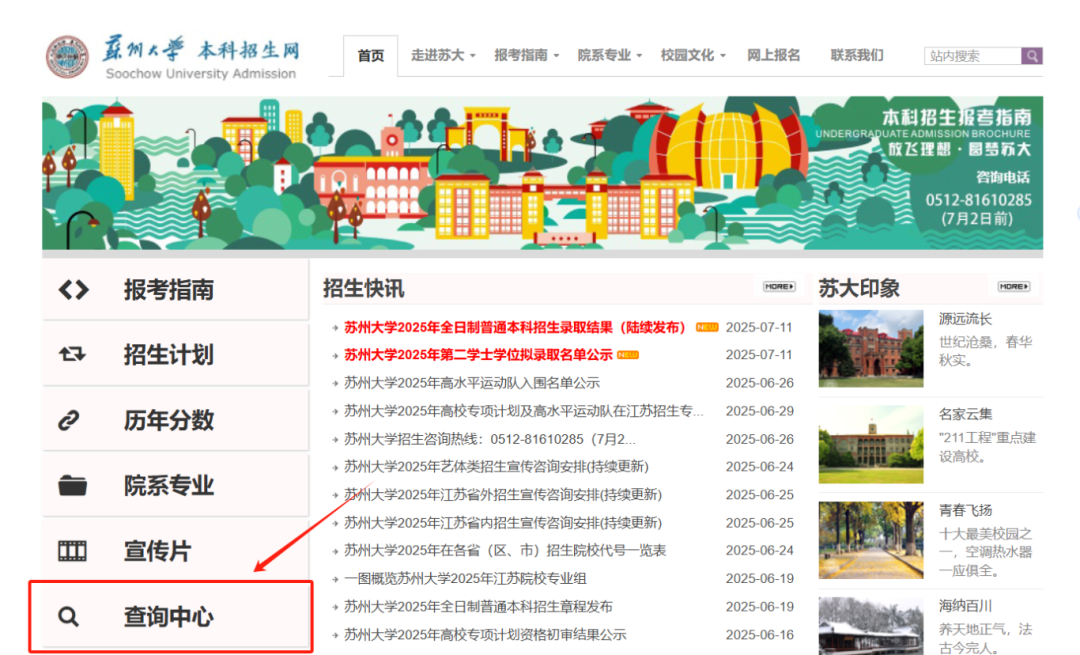Expand the 校园文化 dropdown menu
Screen dimensions: 1080x655
[693, 55]
